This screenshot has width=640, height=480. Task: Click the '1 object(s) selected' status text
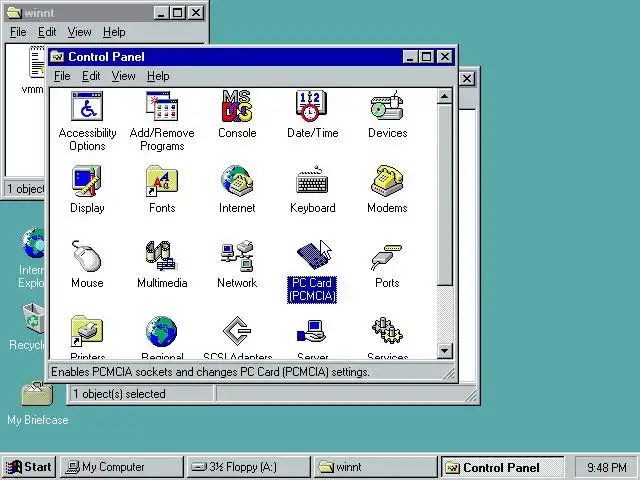point(119,394)
